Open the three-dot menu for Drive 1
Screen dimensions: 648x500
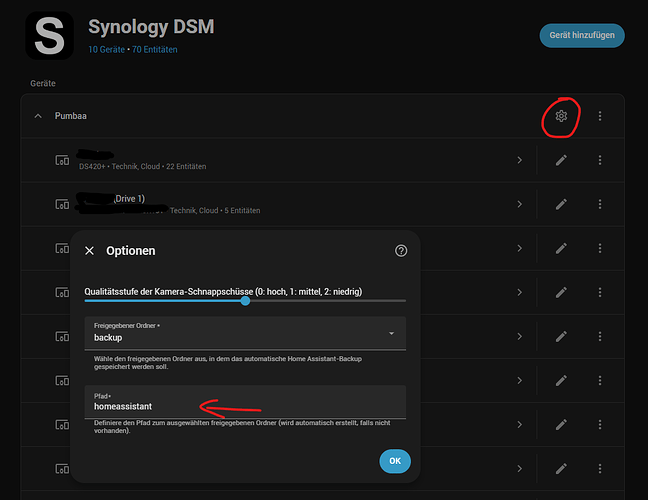pos(600,204)
